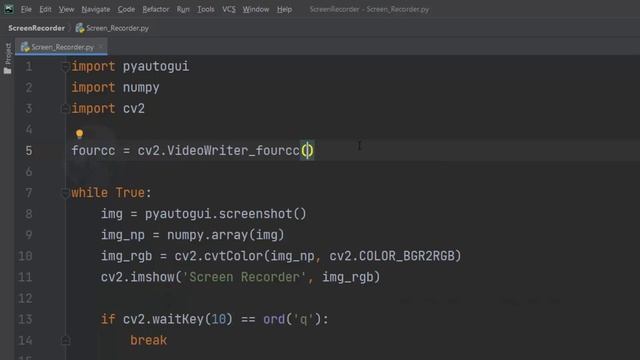
Task: Click 'fourcc' variable on line 5
Action: (93, 151)
